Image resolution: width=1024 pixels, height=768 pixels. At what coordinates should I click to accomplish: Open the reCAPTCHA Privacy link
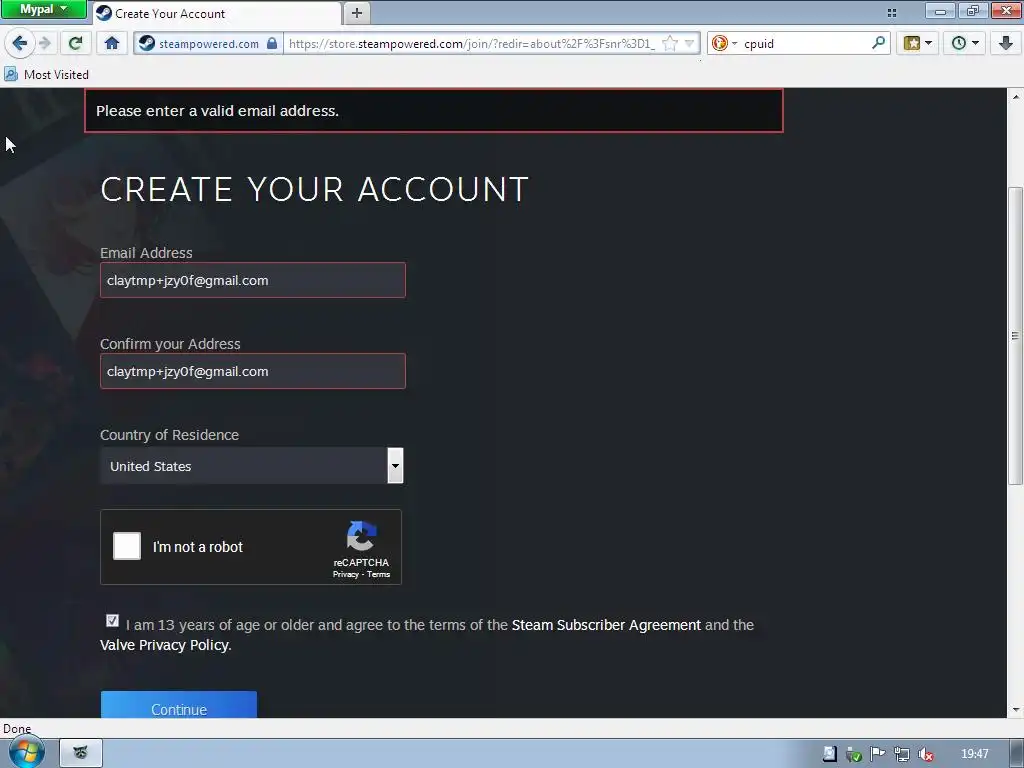click(x=345, y=575)
